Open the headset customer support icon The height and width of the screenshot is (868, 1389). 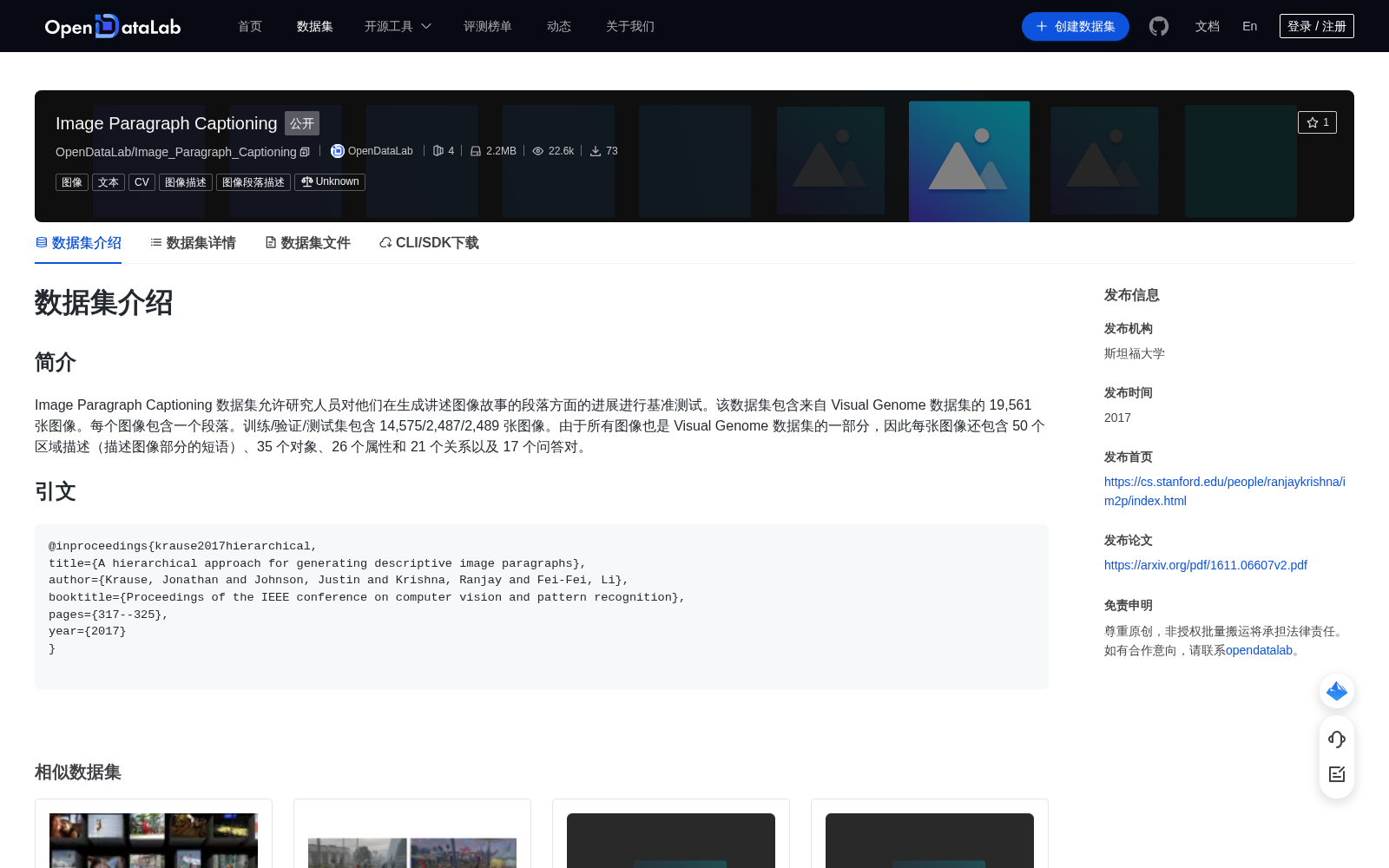(1337, 739)
